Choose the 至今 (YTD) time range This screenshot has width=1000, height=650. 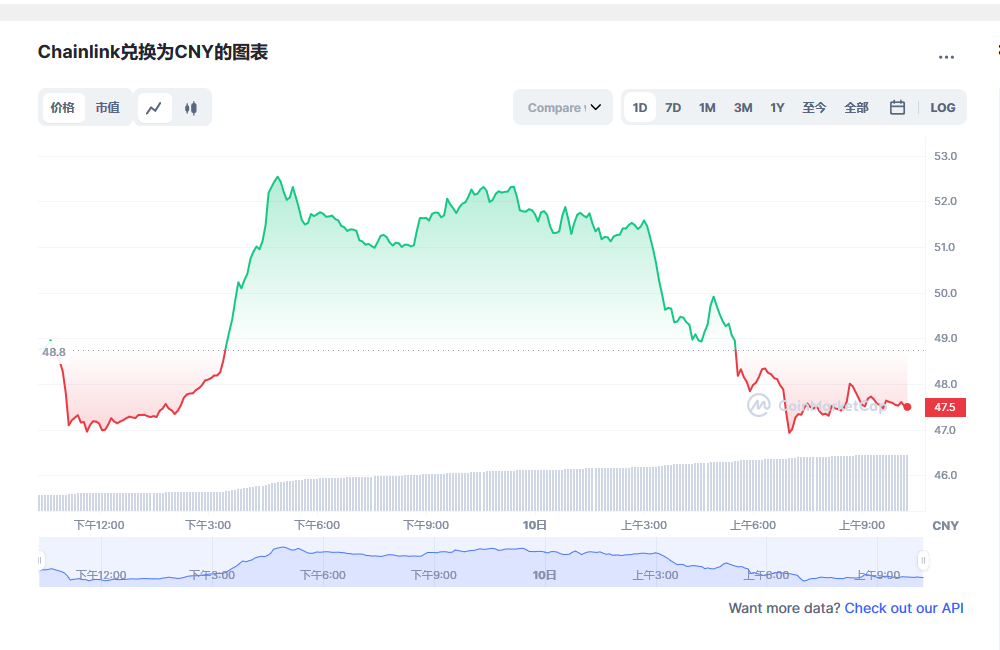[814, 108]
